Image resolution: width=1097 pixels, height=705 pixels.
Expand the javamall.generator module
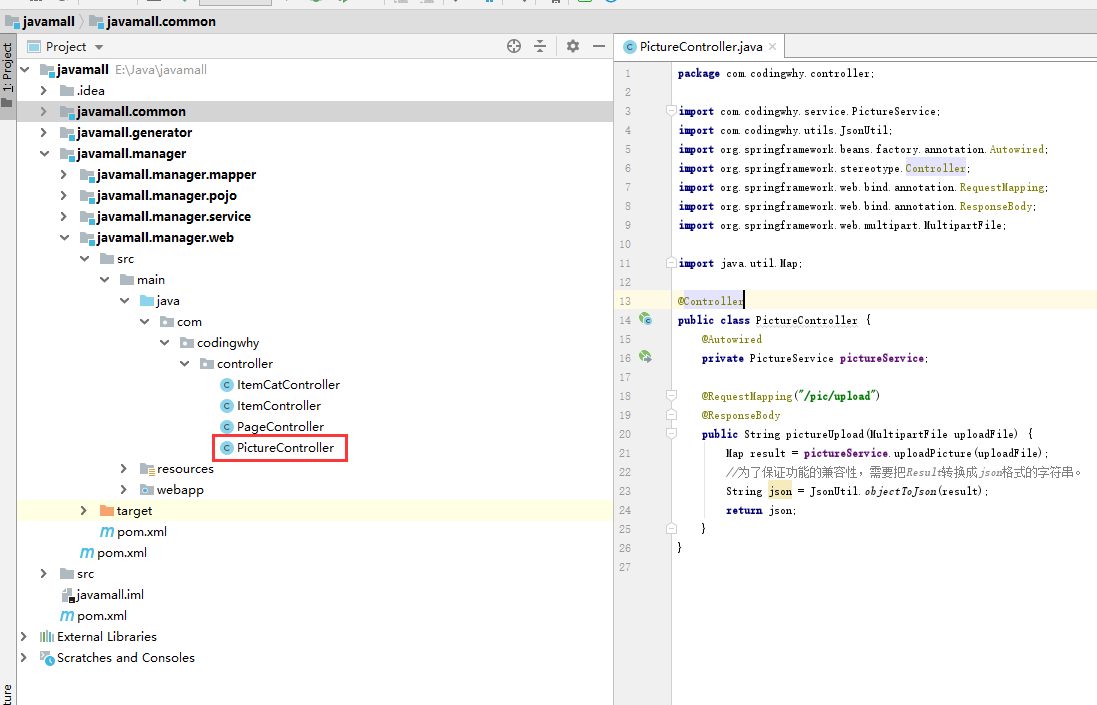[43, 133]
